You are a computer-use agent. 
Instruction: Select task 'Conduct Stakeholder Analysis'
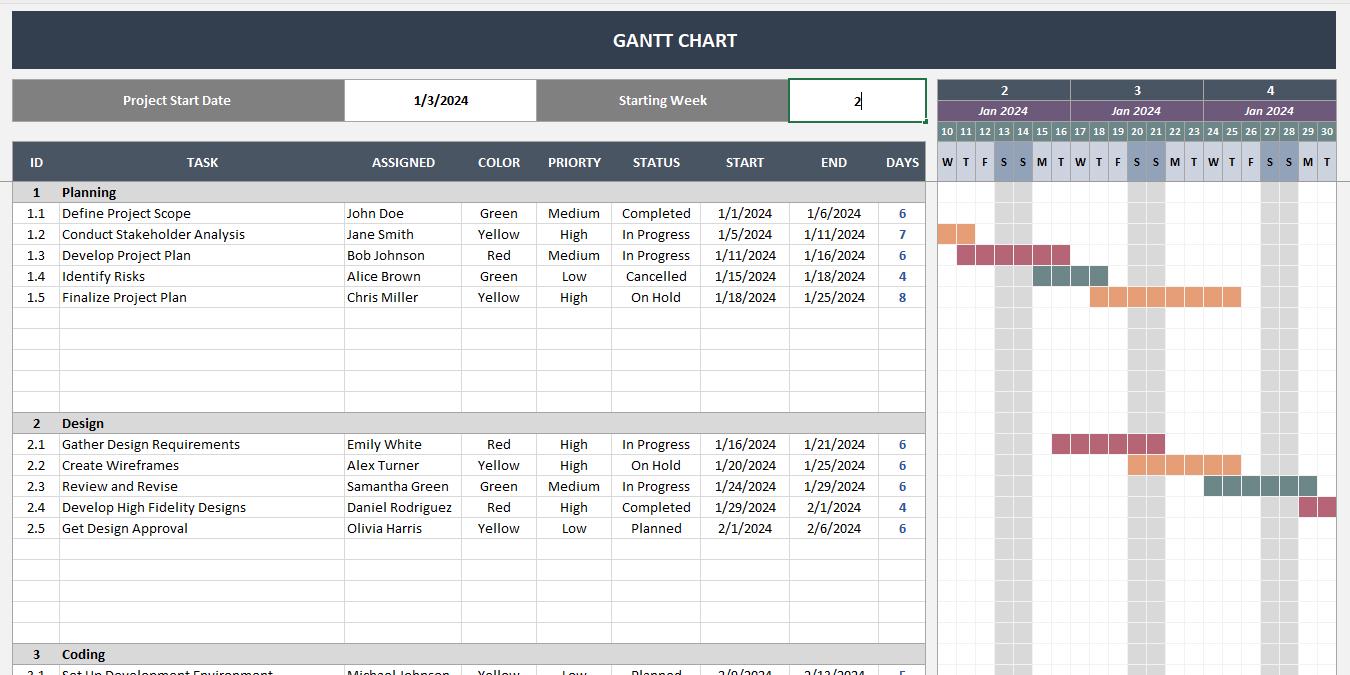[x=202, y=234]
